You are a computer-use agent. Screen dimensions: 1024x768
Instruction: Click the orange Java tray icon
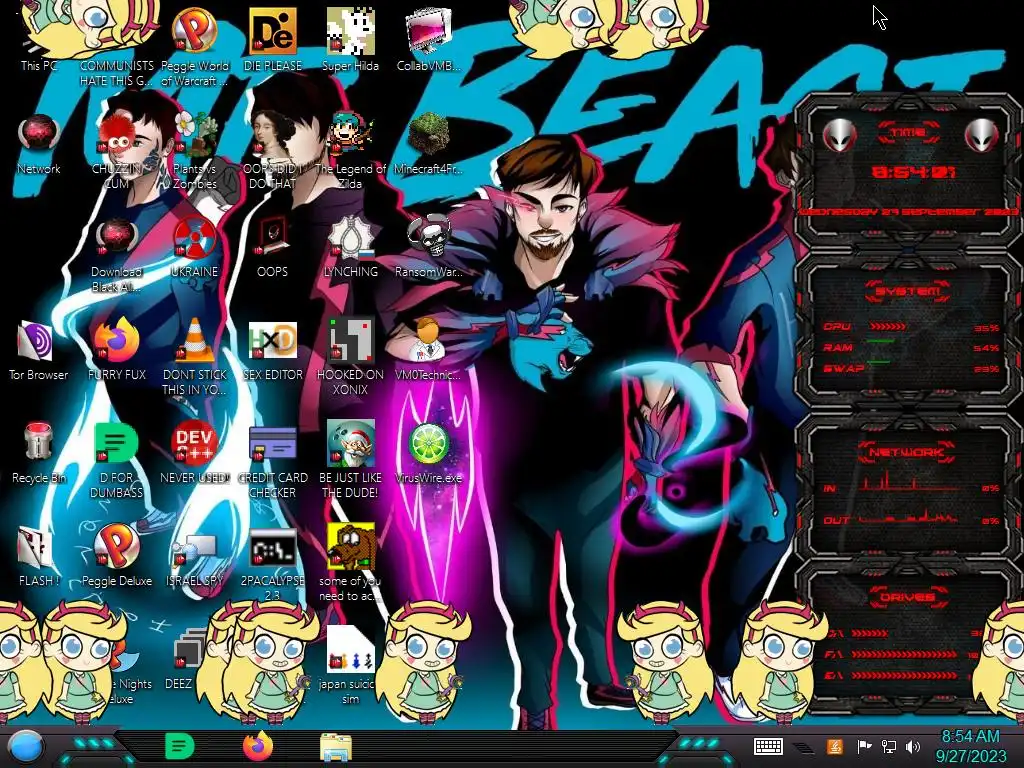[834, 746]
